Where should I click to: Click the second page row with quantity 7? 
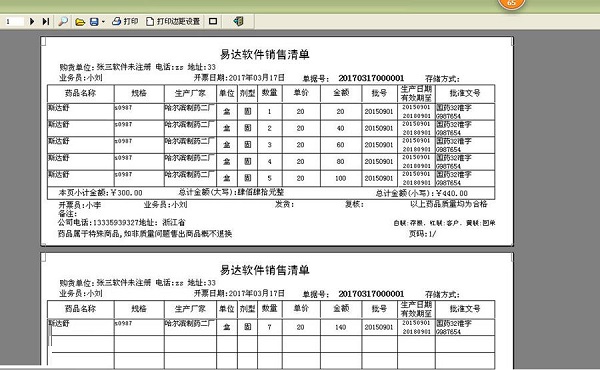[x=271, y=328]
